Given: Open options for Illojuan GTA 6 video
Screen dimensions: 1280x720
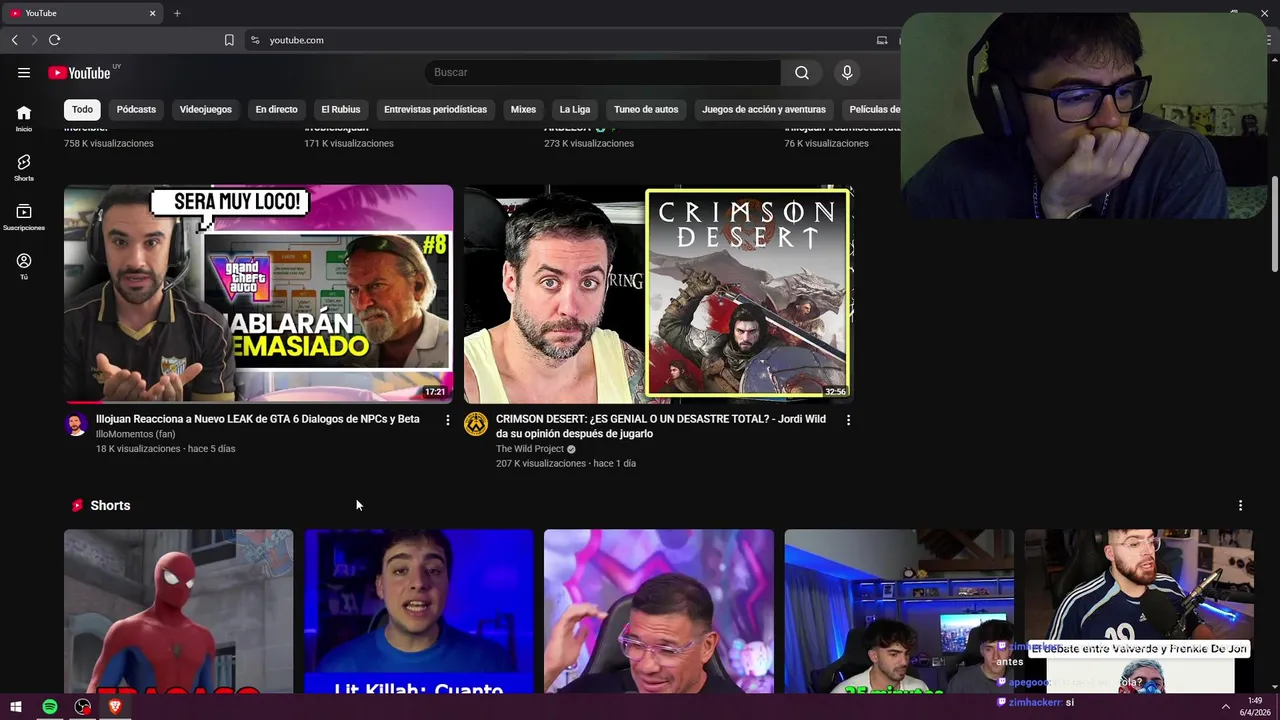Looking at the screenshot, I should 448,420.
